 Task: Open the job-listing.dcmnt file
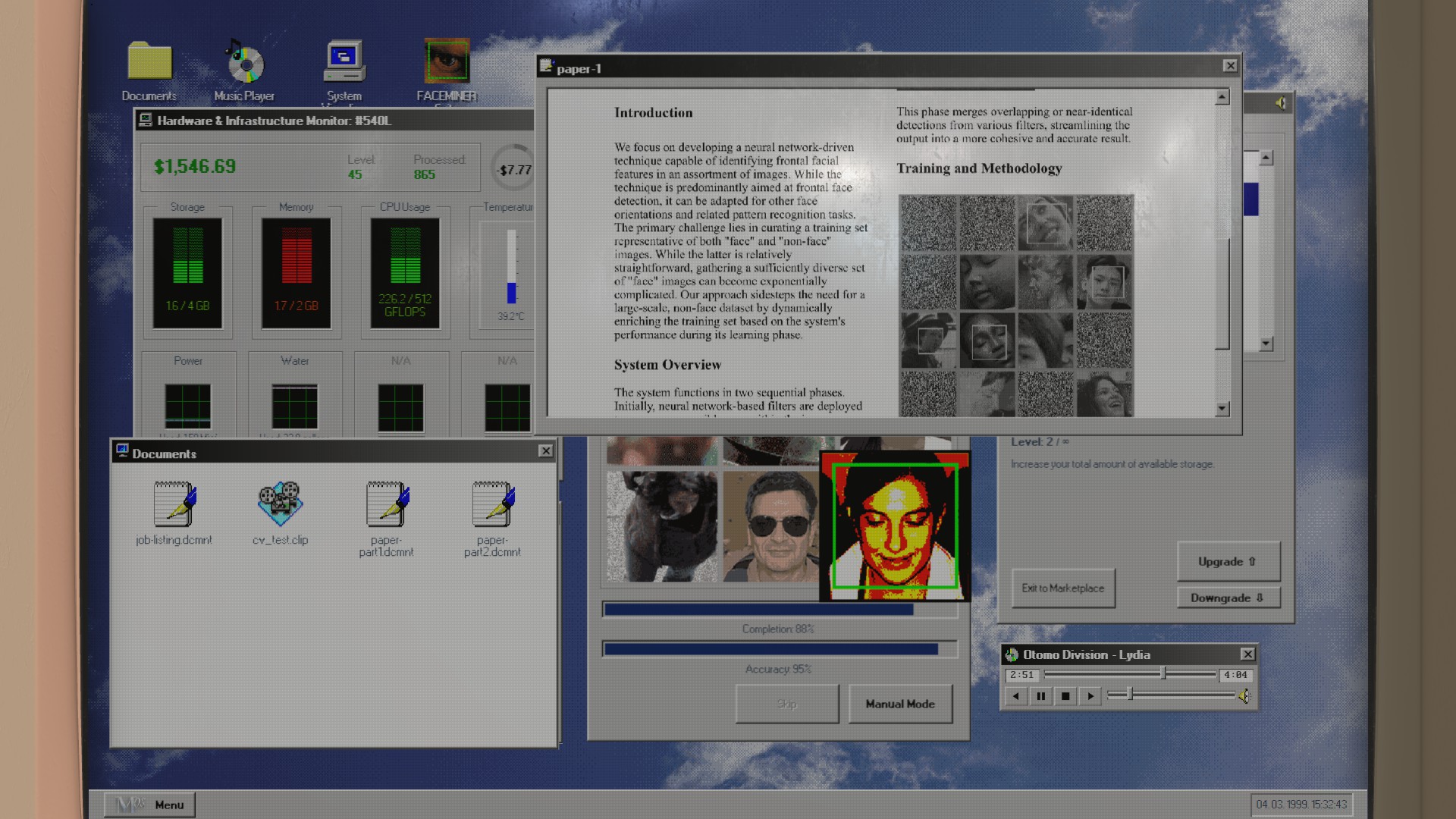[174, 505]
